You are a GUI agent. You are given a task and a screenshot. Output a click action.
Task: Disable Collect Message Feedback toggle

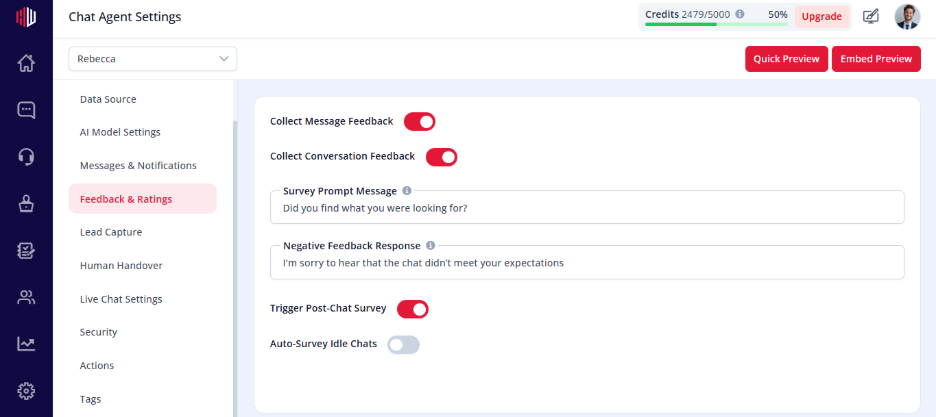tap(420, 122)
